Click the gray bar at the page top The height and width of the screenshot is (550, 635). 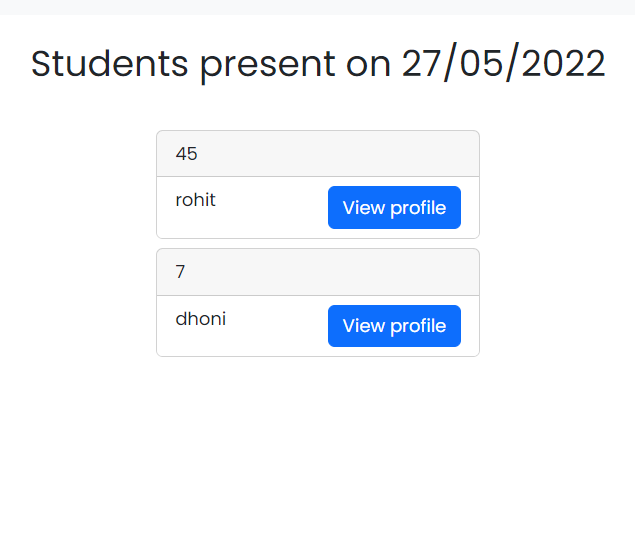(x=317, y=7)
